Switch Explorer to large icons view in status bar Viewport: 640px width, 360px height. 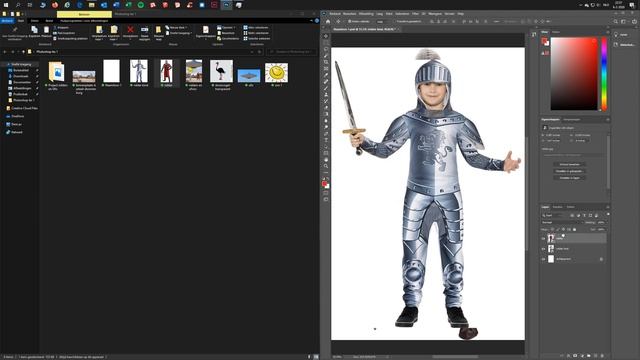pos(316,357)
